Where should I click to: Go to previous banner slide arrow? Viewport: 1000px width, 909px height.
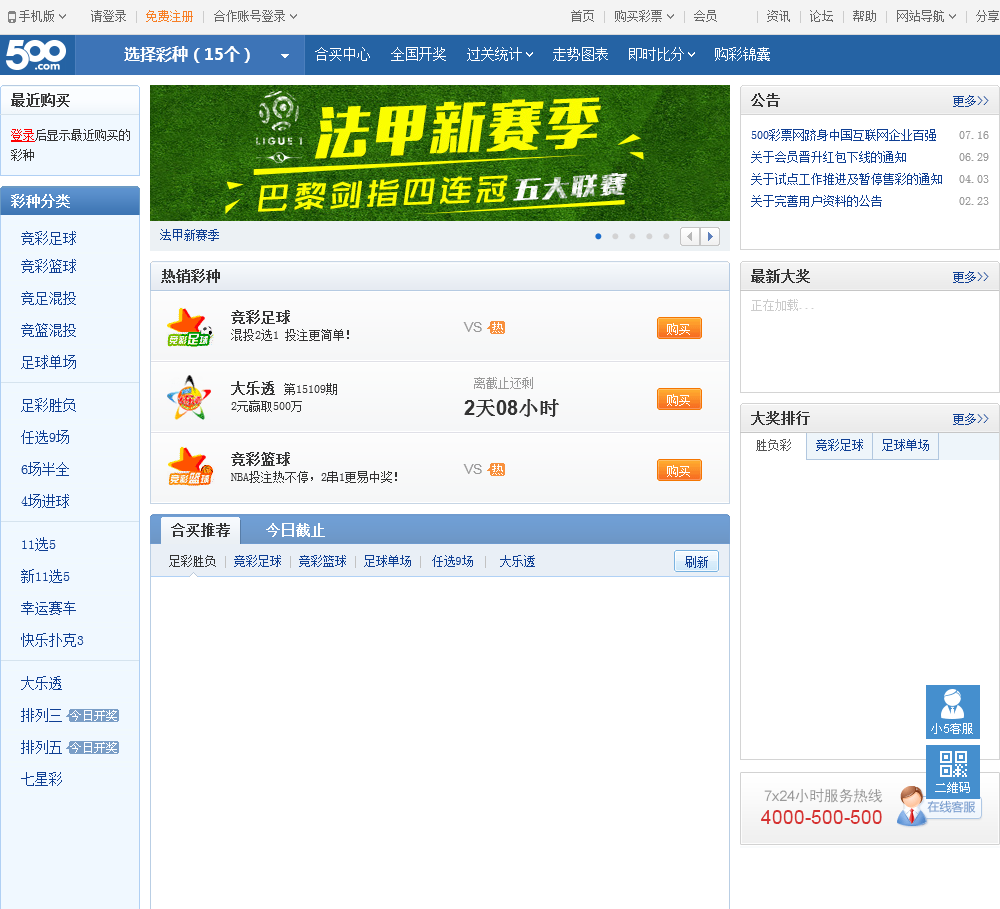point(689,237)
